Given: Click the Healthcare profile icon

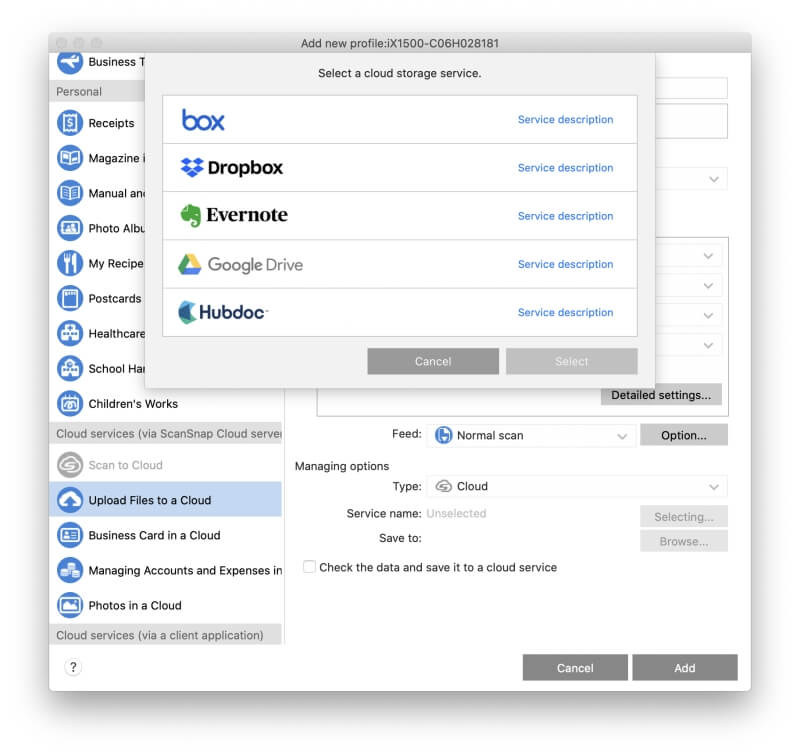Looking at the screenshot, I should [70, 334].
